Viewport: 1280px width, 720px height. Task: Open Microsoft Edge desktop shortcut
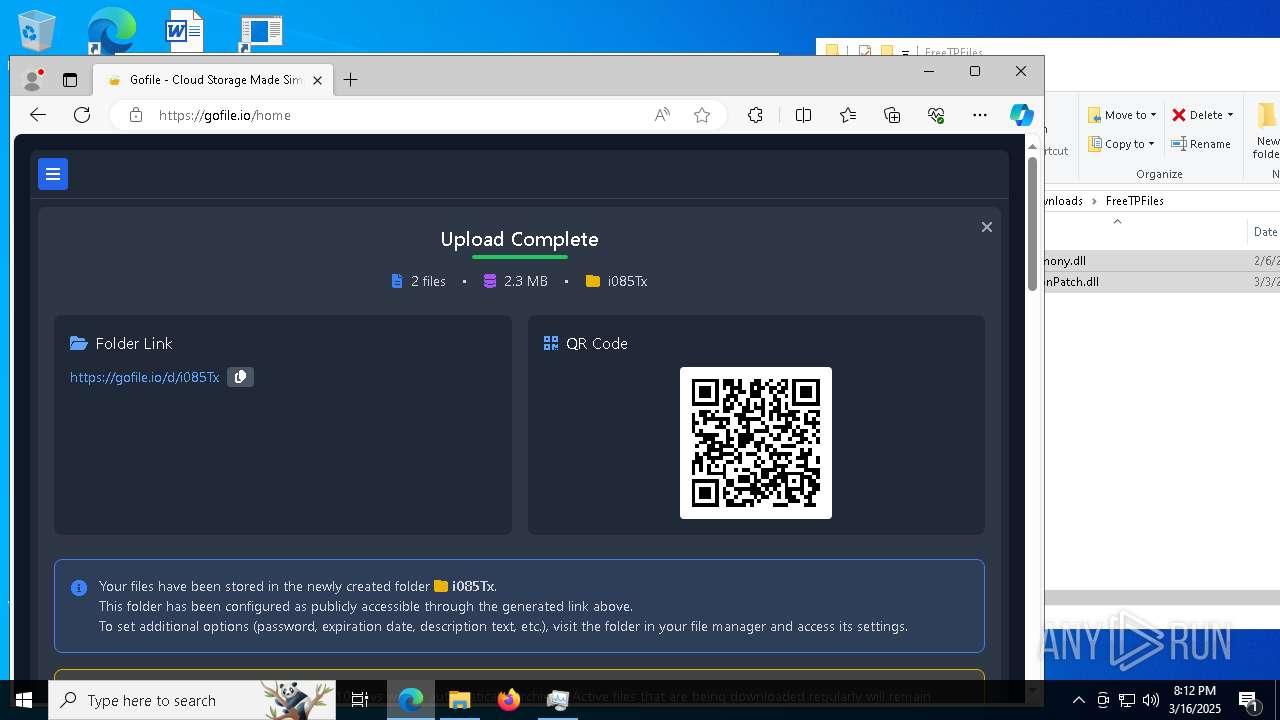click(110, 31)
